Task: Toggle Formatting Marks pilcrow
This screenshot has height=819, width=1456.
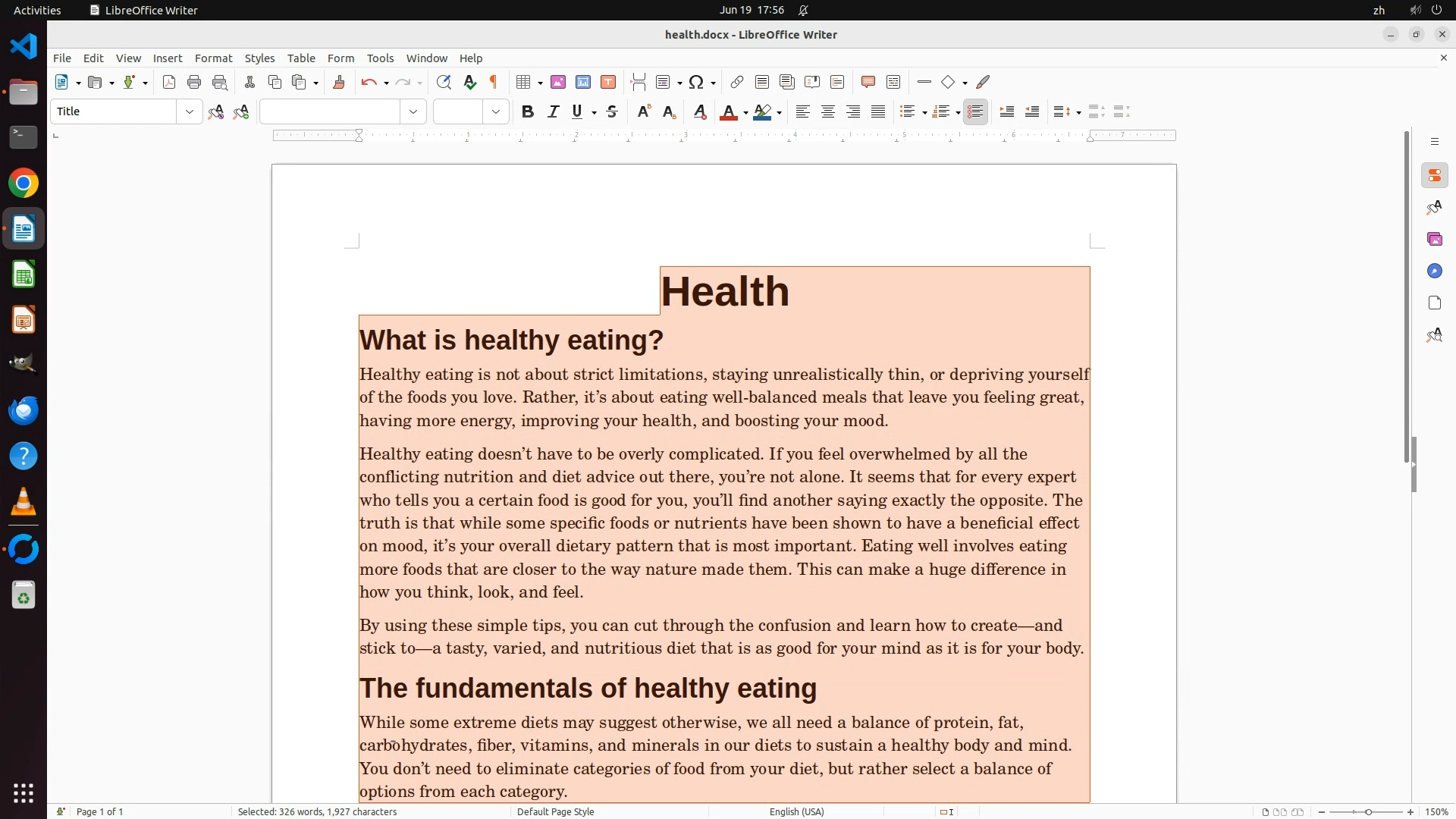Action: point(494,83)
